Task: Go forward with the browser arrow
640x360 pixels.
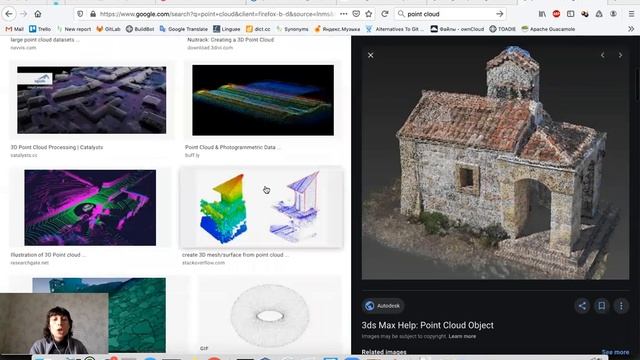Action: [x=24, y=14]
